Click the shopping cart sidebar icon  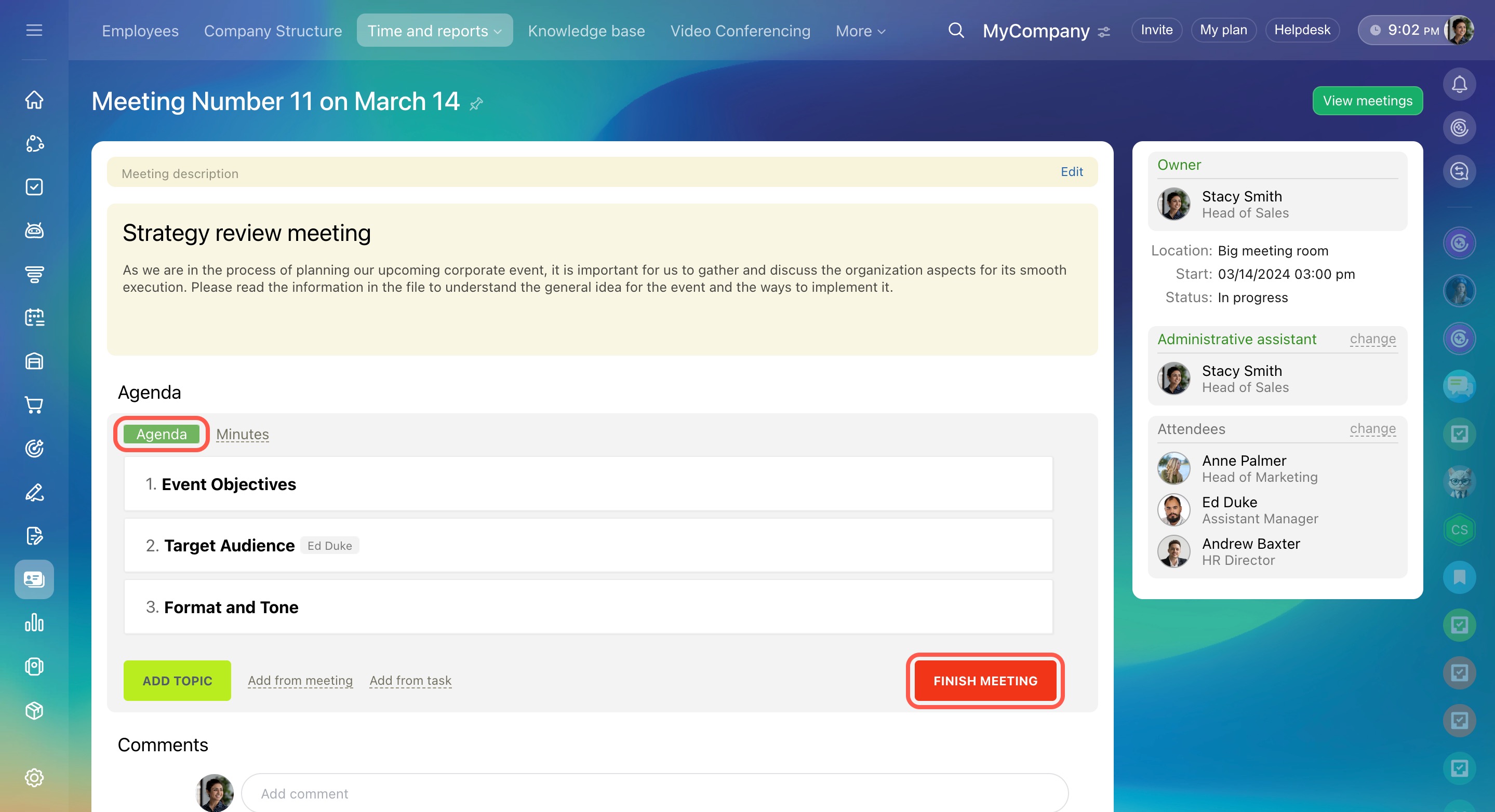click(x=34, y=405)
